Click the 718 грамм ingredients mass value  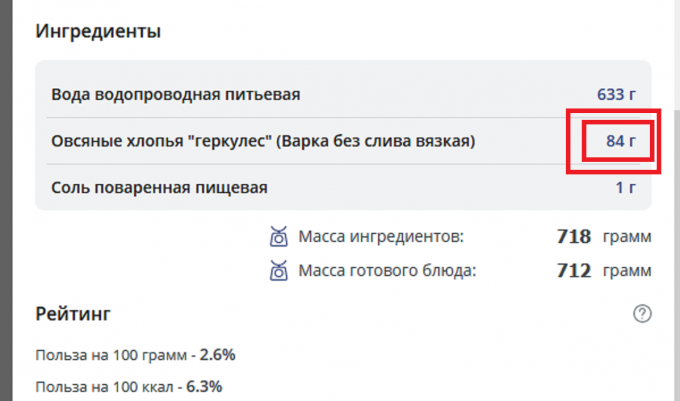click(604, 237)
